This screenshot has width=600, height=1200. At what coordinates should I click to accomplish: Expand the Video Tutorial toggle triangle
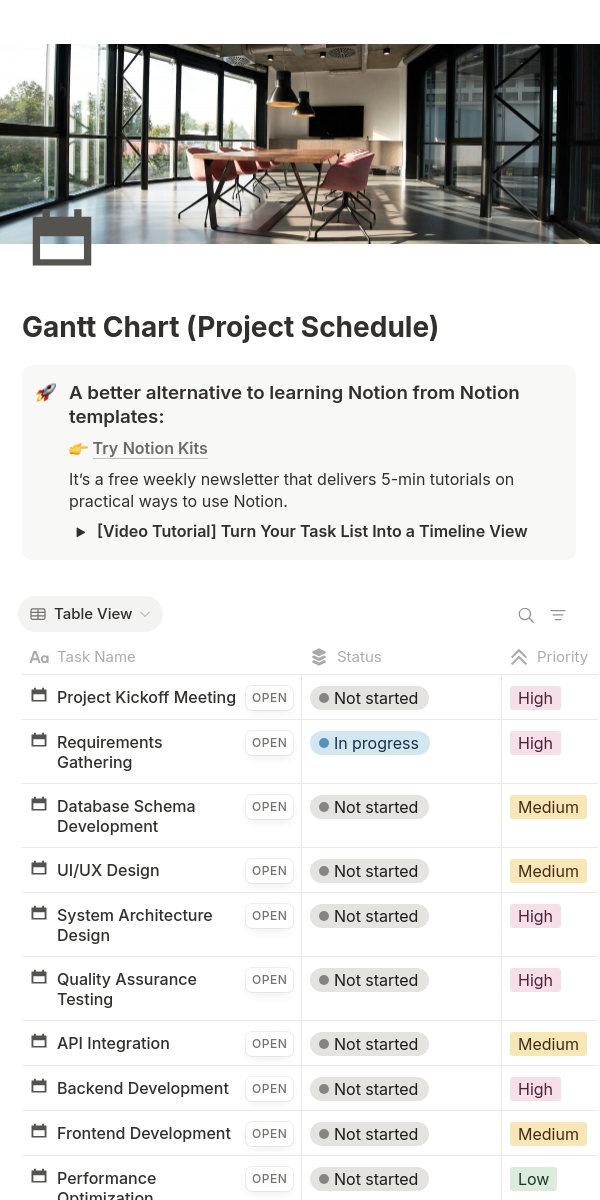pos(81,532)
